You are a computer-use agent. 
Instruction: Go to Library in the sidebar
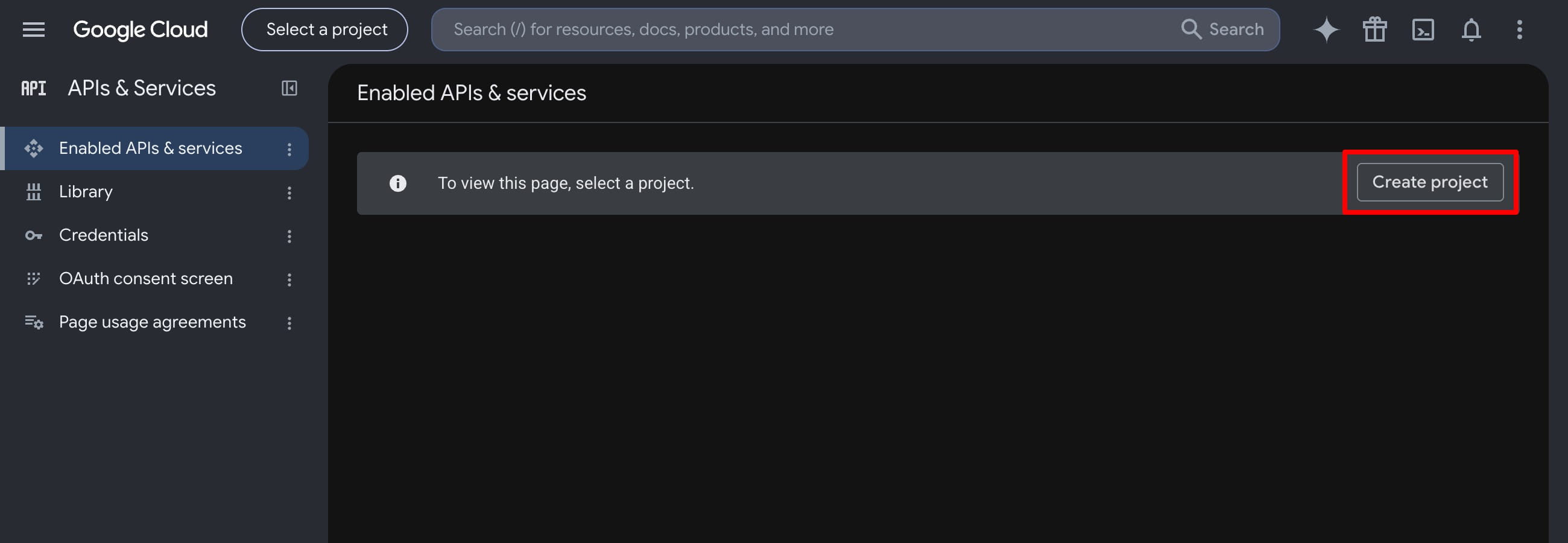(156, 192)
